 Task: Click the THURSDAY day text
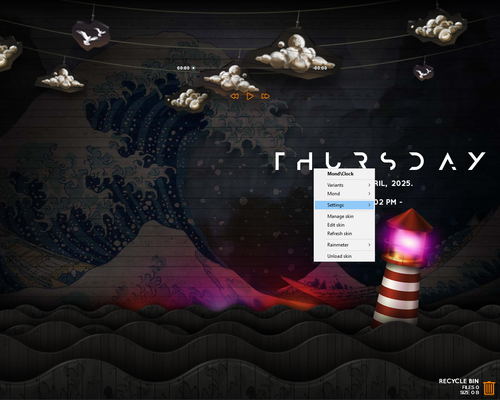(380, 161)
